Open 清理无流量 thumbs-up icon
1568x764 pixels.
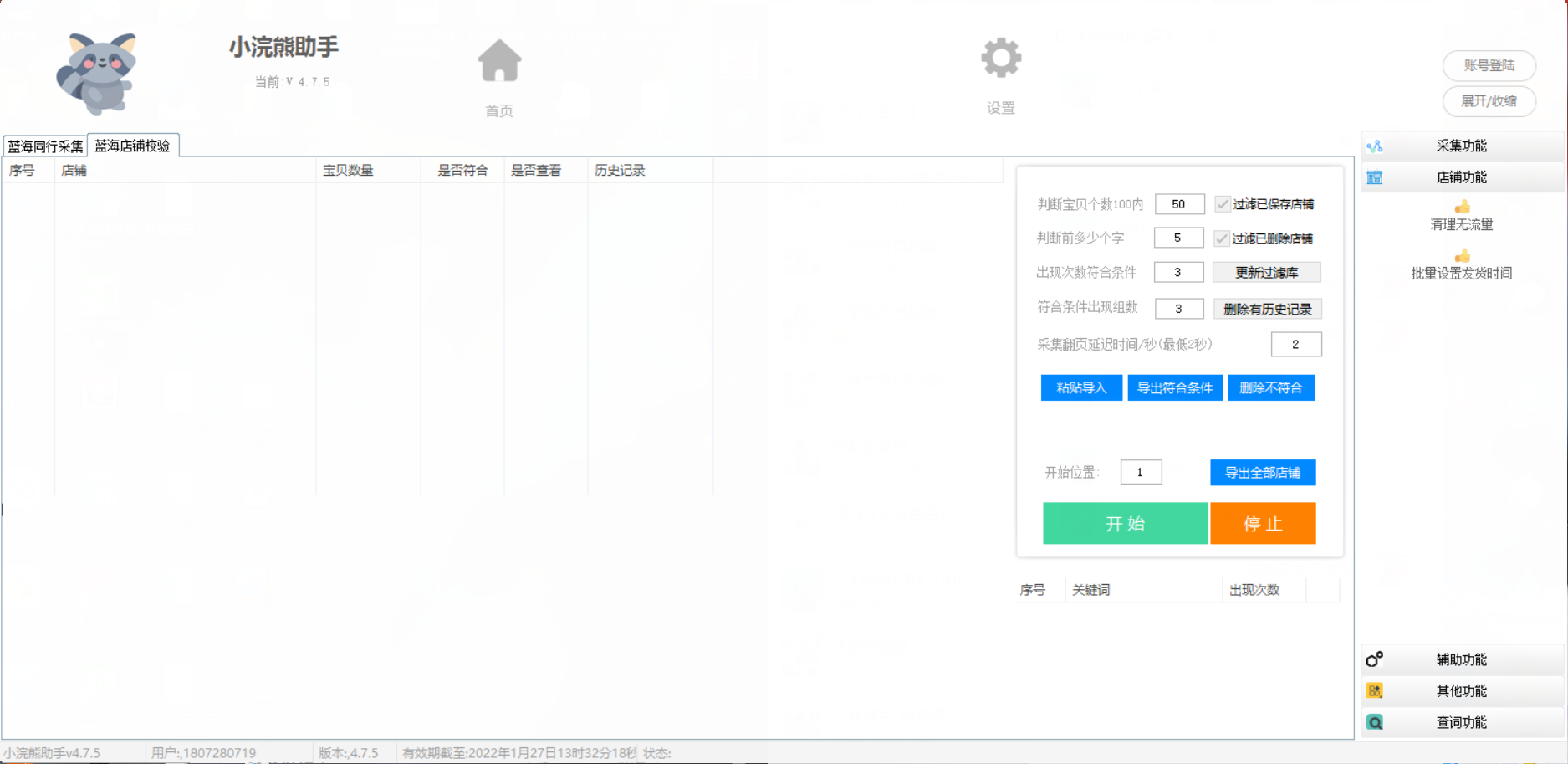[1462, 207]
